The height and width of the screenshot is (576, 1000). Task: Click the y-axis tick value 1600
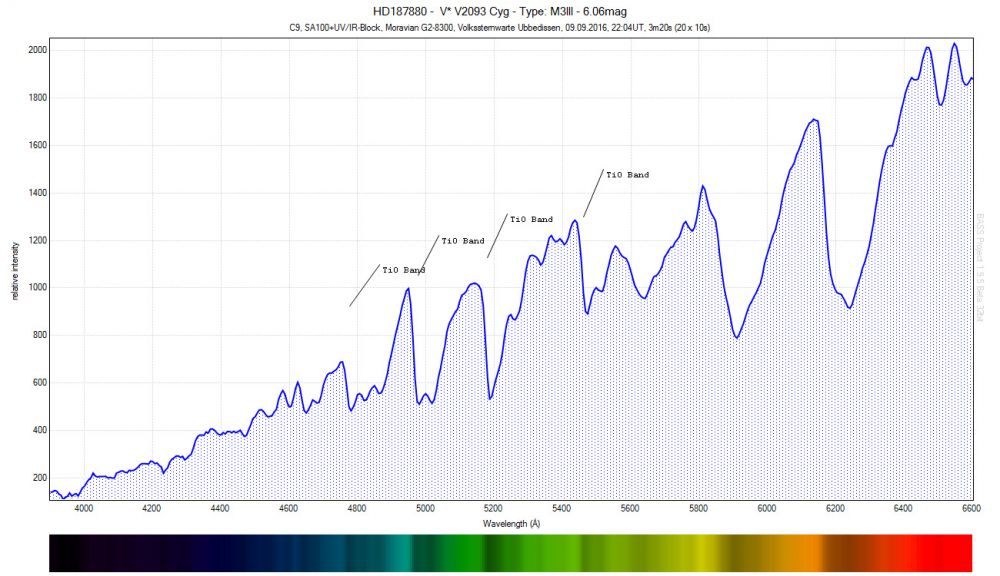pos(37,145)
